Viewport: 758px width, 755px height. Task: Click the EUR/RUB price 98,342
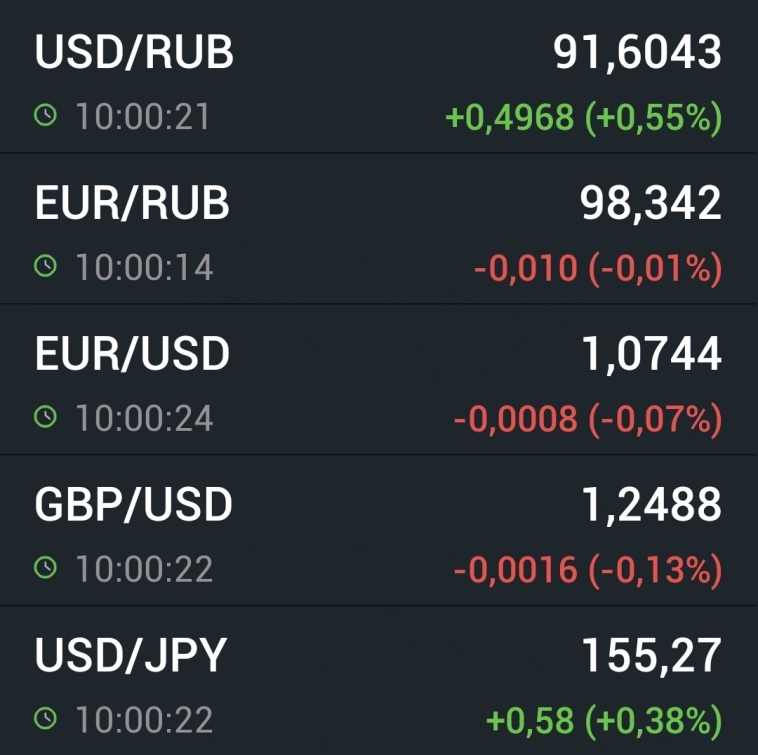tap(650, 203)
